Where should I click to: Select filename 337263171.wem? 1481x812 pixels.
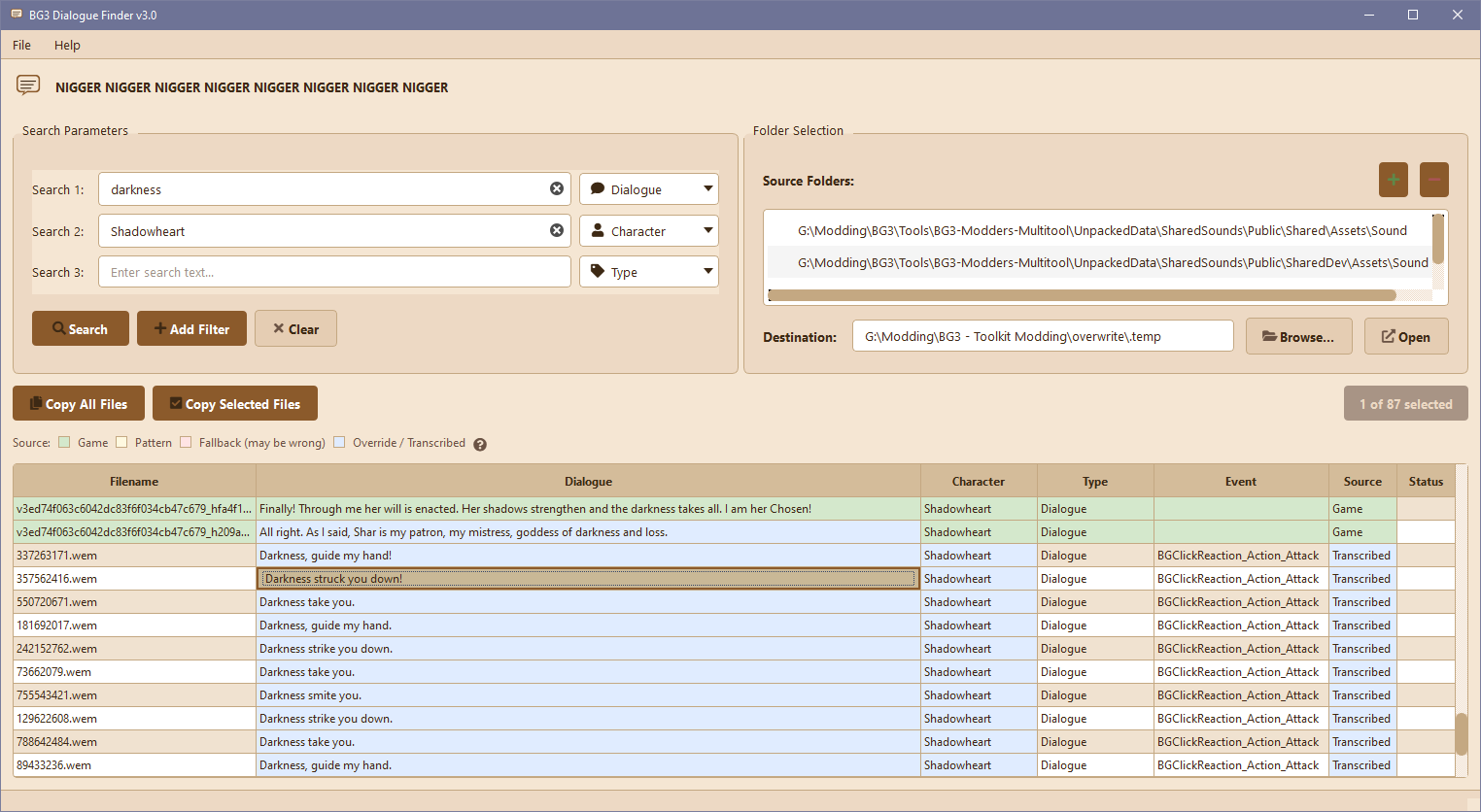(x=134, y=555)
